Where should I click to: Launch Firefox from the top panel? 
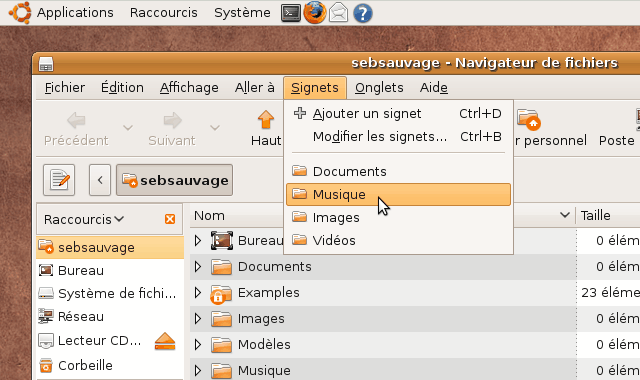tap(315, 13)
